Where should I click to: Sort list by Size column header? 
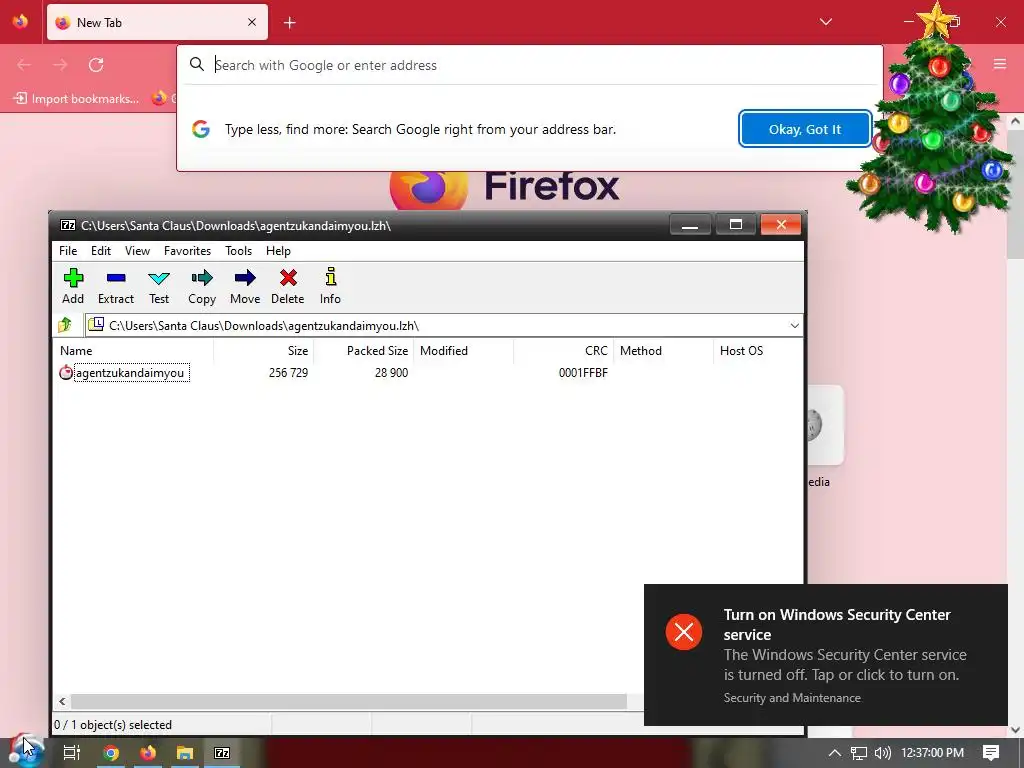click(x=264, y=351)
